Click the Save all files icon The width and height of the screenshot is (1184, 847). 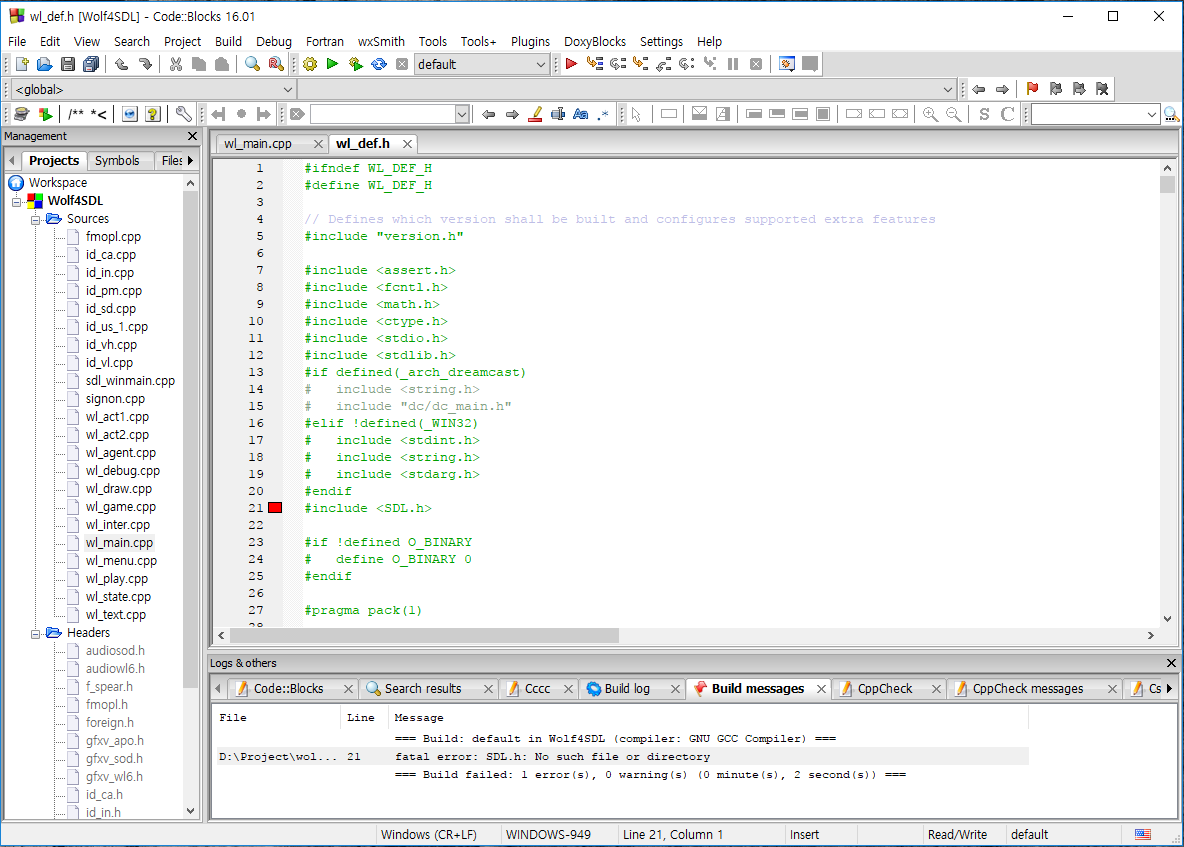pyautogui.click(x=91, y=64)
